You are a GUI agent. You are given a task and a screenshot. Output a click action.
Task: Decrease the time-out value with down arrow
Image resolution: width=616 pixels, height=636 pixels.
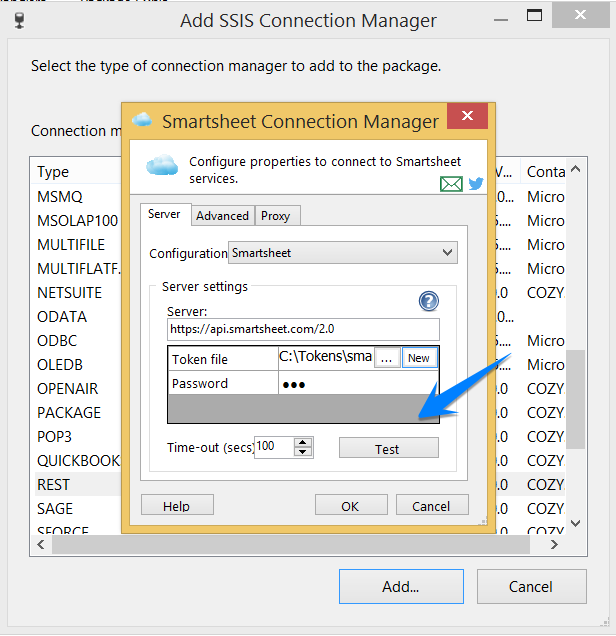(303, 452)
